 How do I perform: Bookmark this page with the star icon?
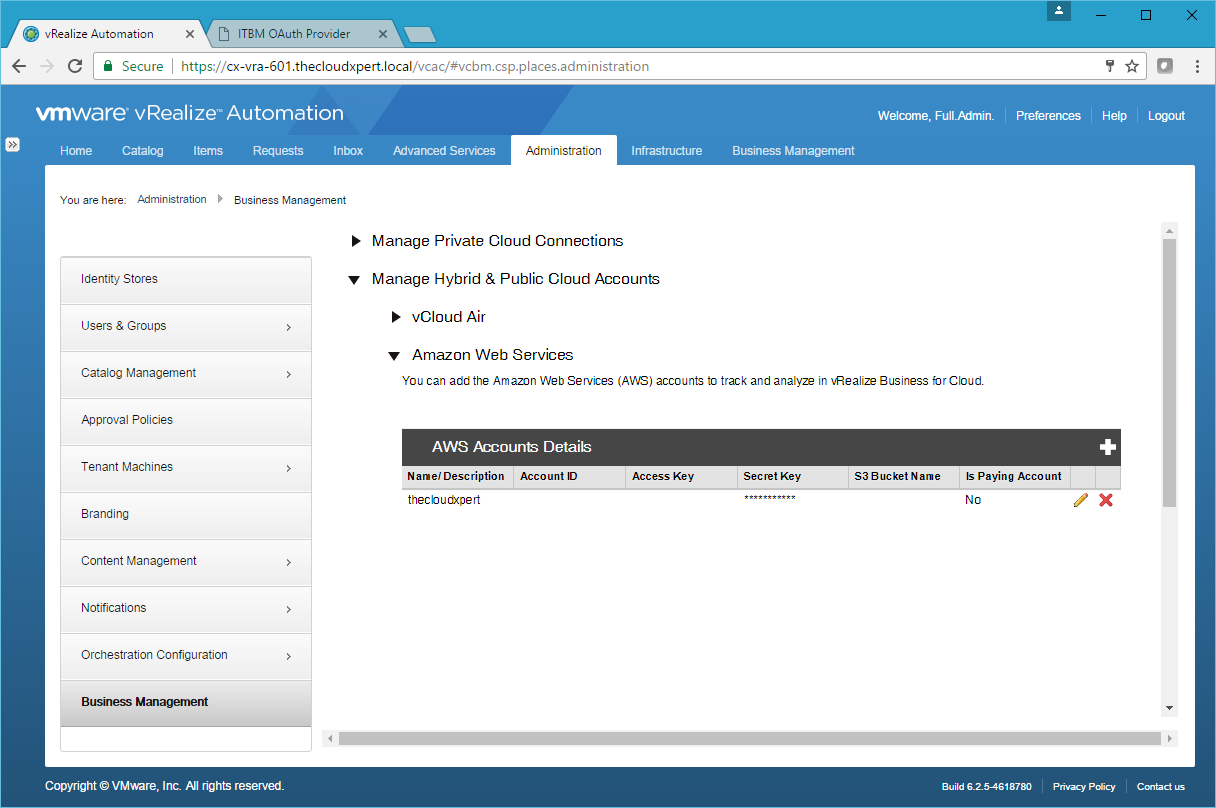tap(1132, 66)
